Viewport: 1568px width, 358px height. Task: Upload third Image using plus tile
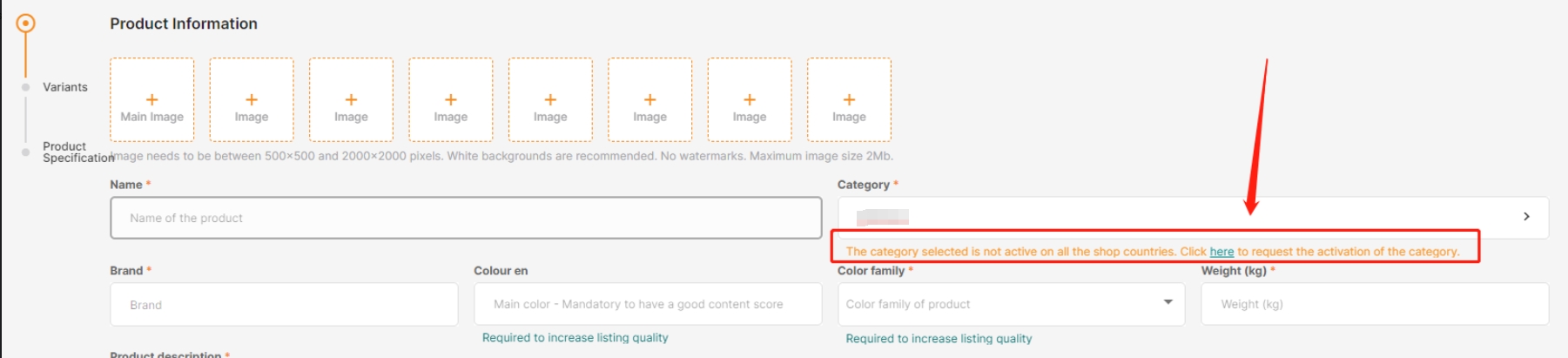click(351, 99)
